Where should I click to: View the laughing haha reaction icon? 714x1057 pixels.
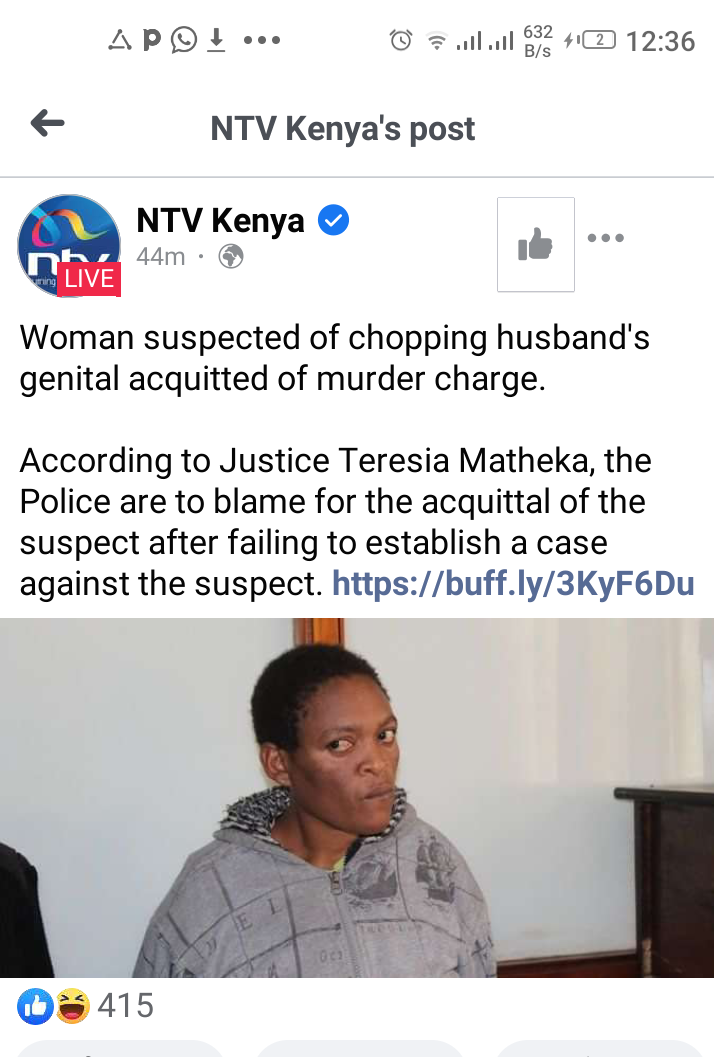click(72, 1006)
